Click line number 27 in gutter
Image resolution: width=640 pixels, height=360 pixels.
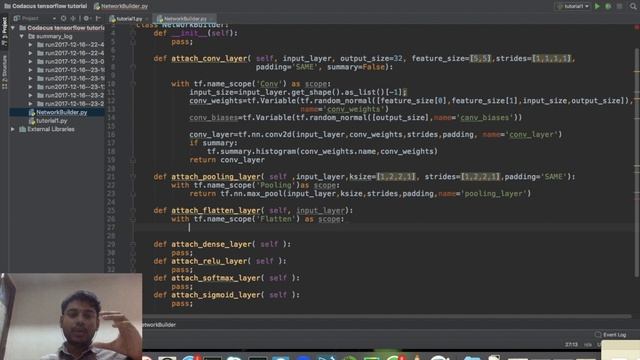[x=111, y=227]
